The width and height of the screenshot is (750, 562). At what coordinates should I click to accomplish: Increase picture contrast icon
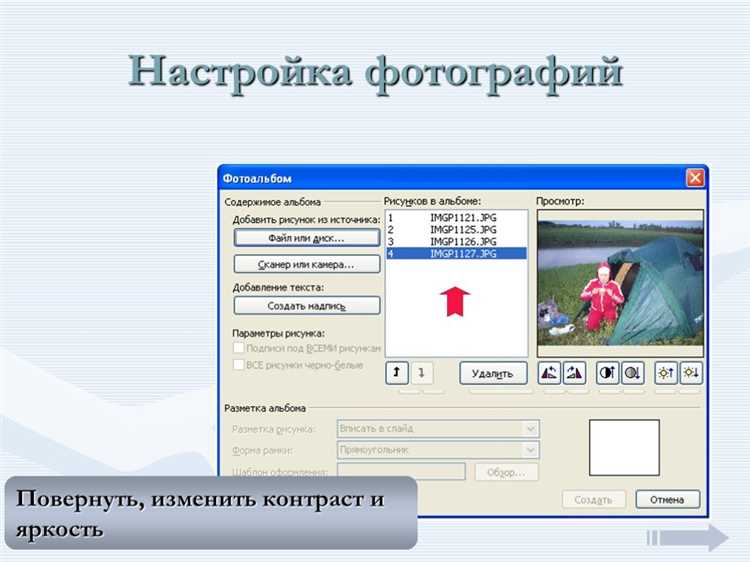click(607, 373)
